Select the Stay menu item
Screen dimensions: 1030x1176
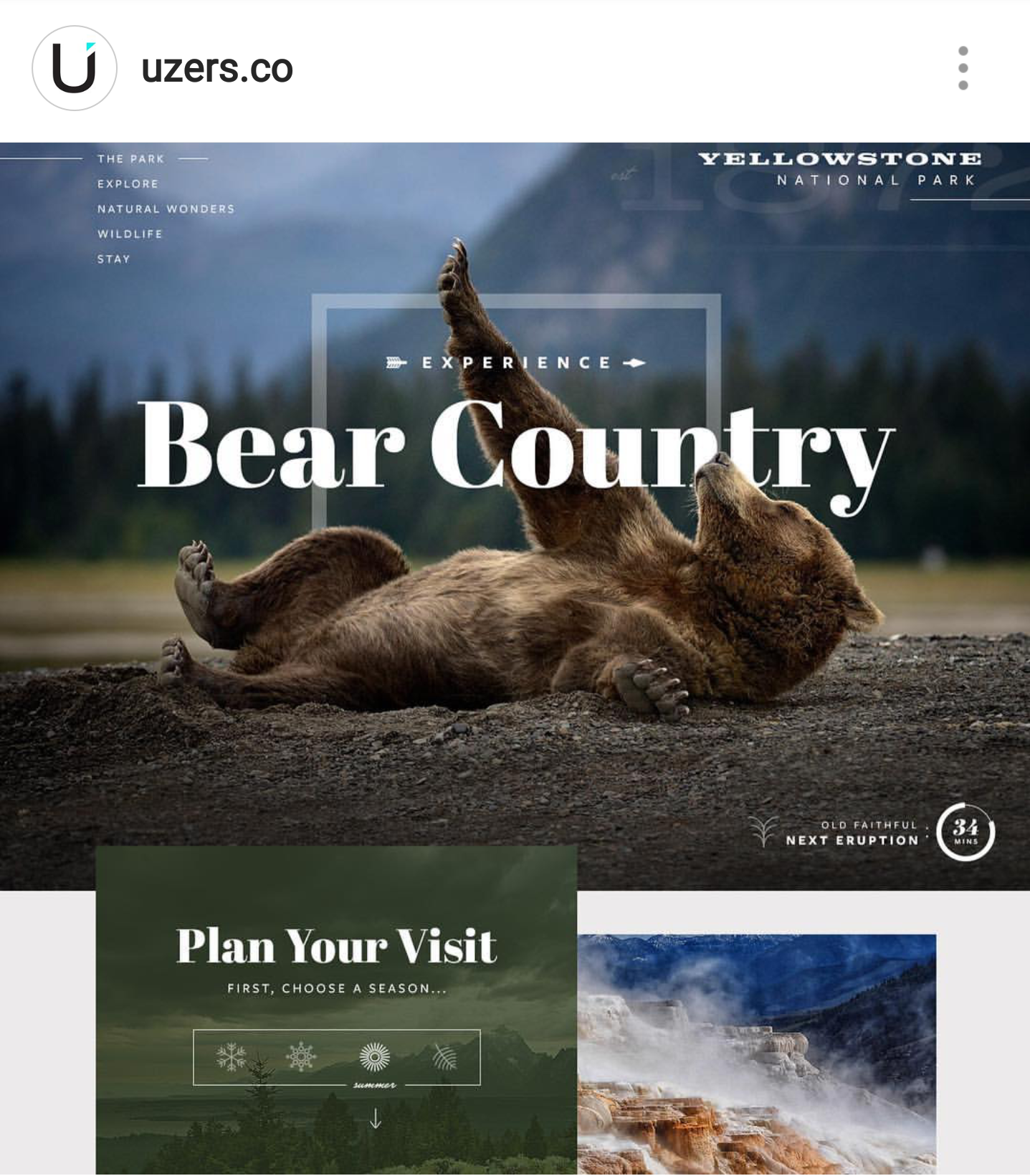tap(114, 259)
